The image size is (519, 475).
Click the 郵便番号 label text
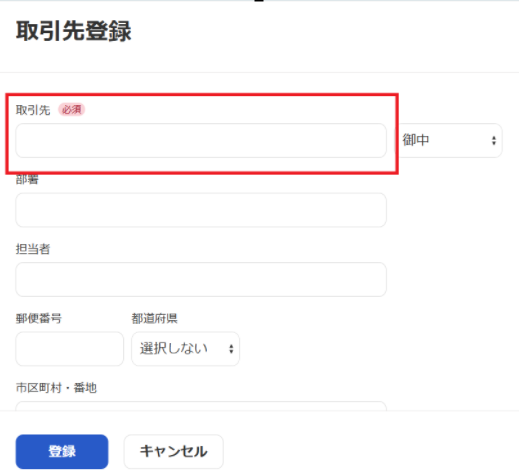click(39, 318)
